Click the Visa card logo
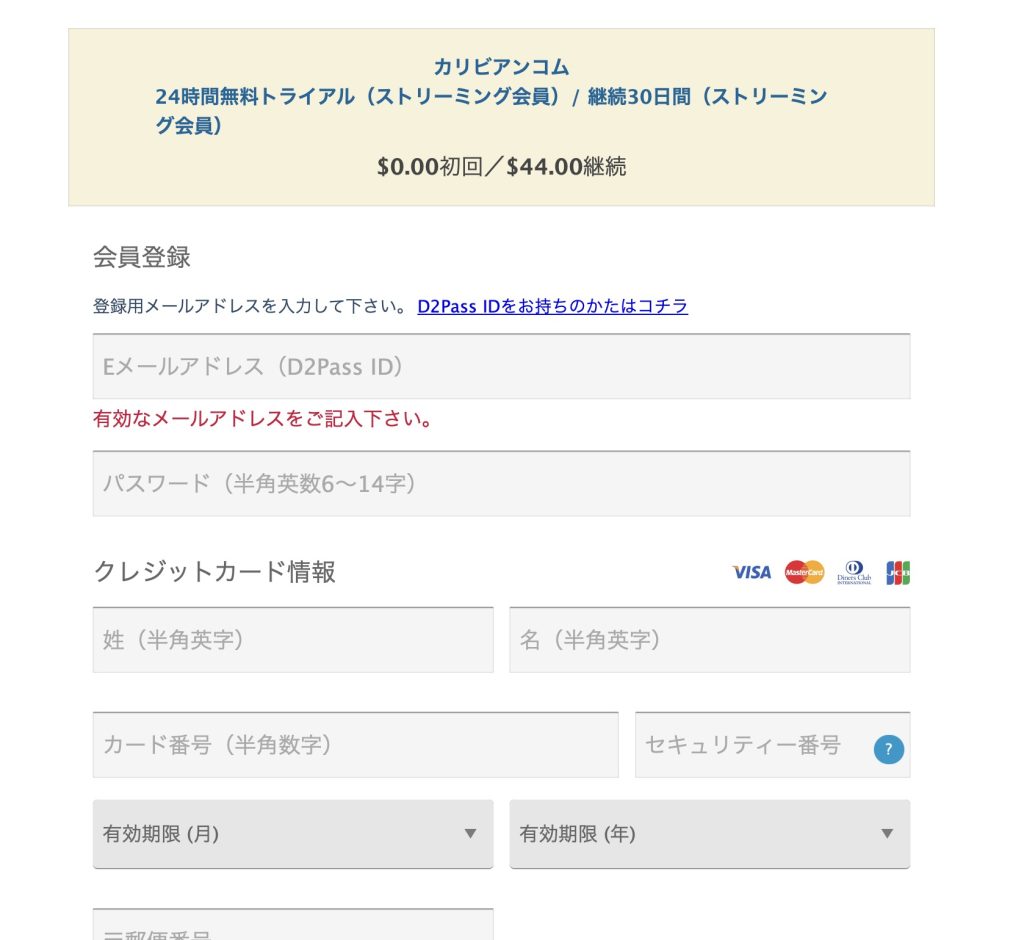 (x=751, y=572)
